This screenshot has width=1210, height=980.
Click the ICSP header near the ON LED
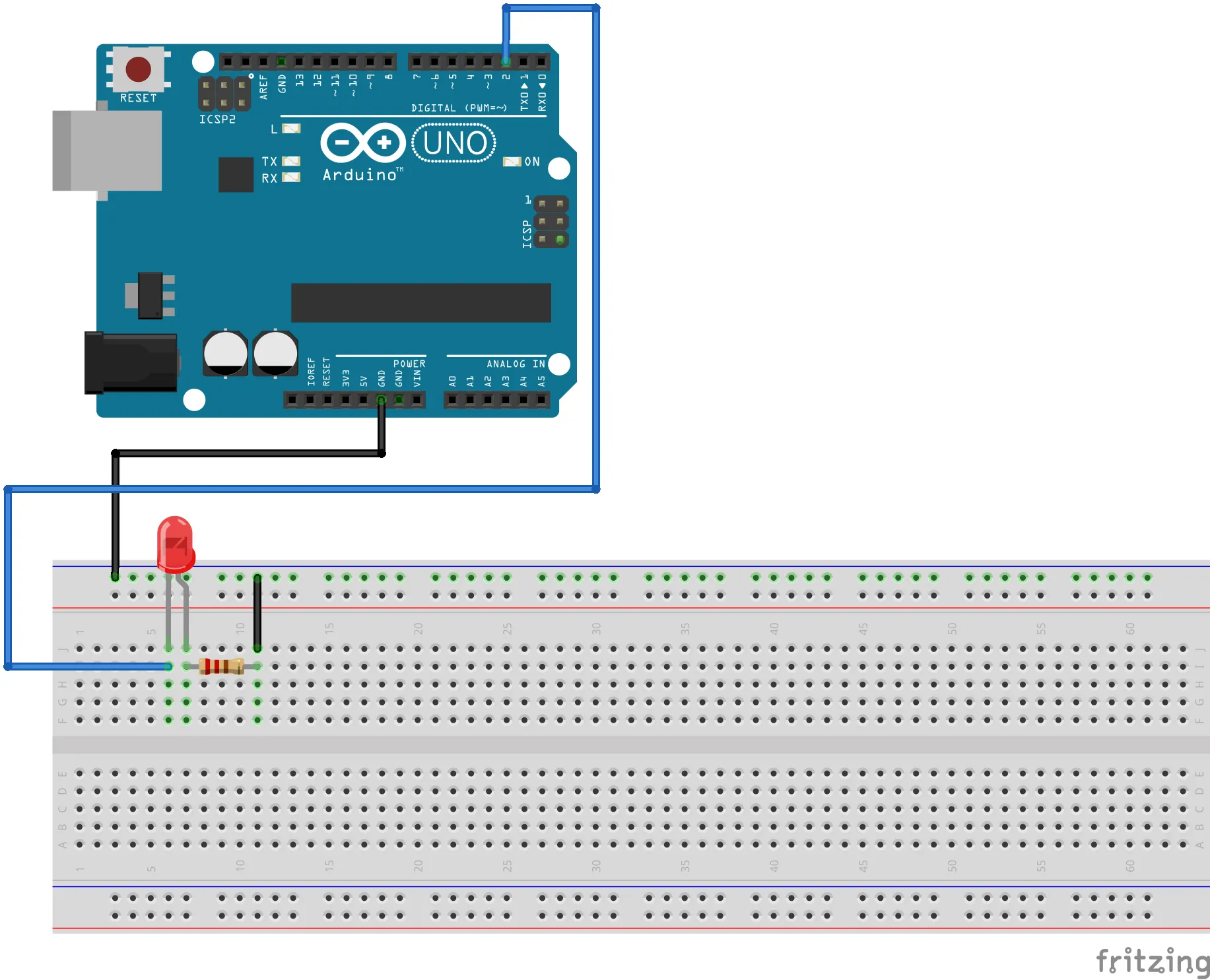[x=551, y=222]
